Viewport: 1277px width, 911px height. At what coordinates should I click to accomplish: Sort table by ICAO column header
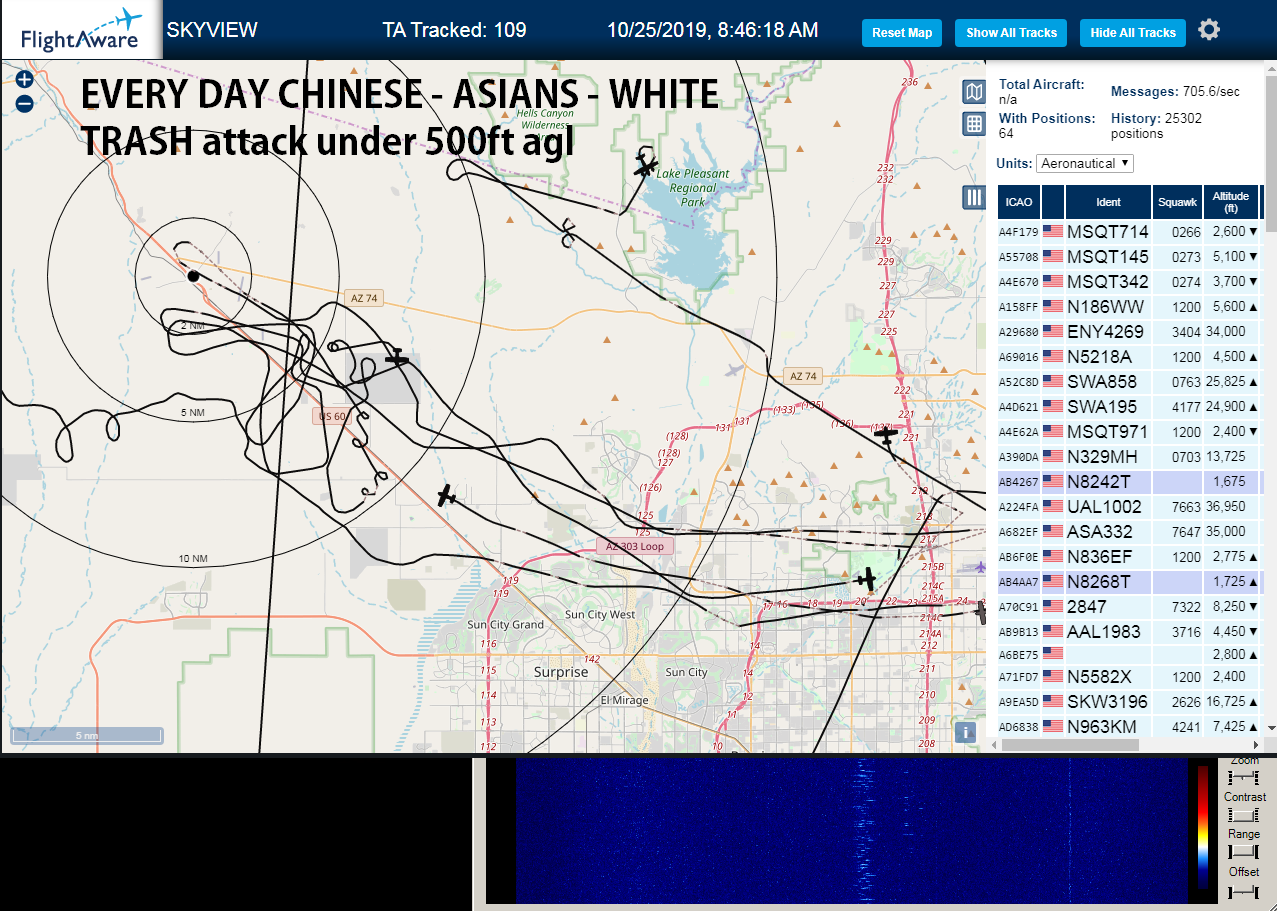tap(1018, 202)
